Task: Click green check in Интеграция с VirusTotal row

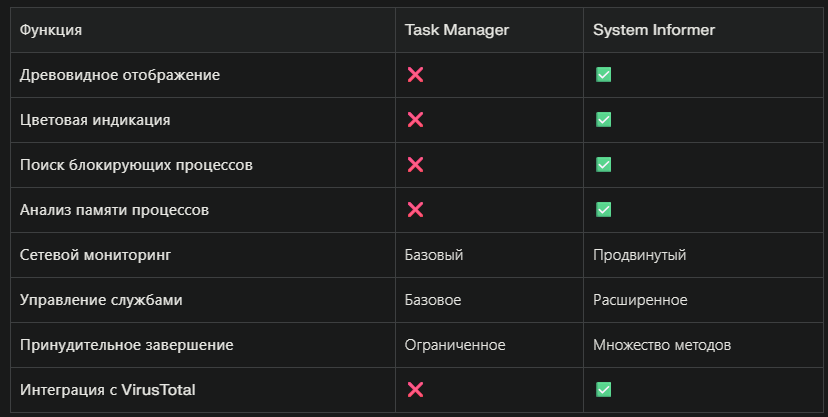Action: coord(603,389)
